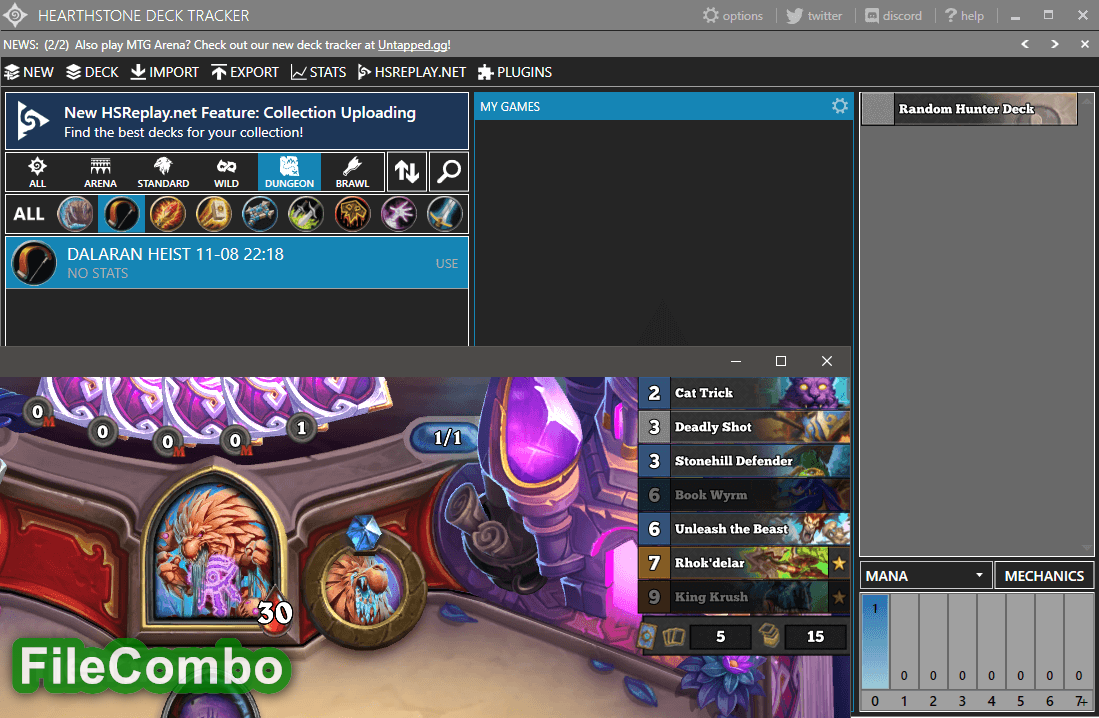Screen dimensions: 1099x718
Task: Filter decks by Shaman class icon
Action: (353, 214)
